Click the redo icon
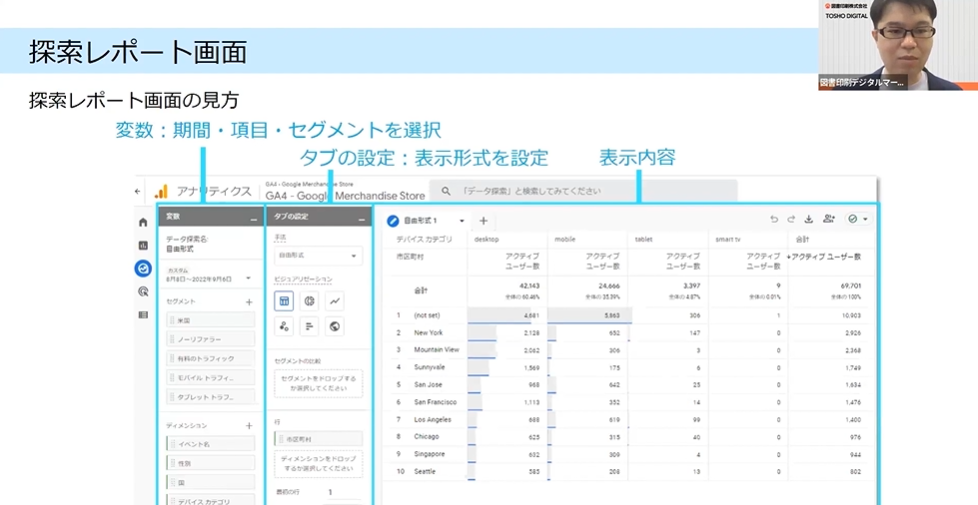 [x=791, y=219]
